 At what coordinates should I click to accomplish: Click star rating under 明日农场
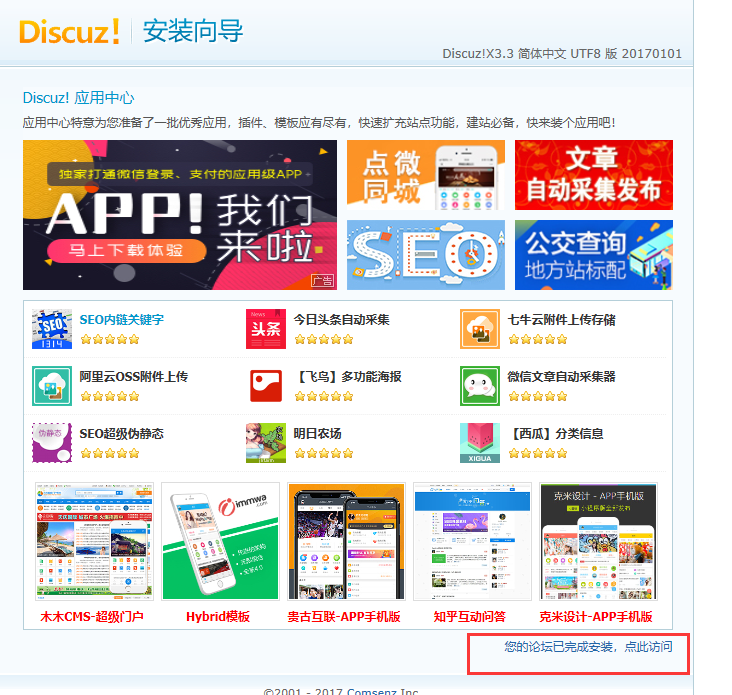pyautogui.click(x=324, y=453)
